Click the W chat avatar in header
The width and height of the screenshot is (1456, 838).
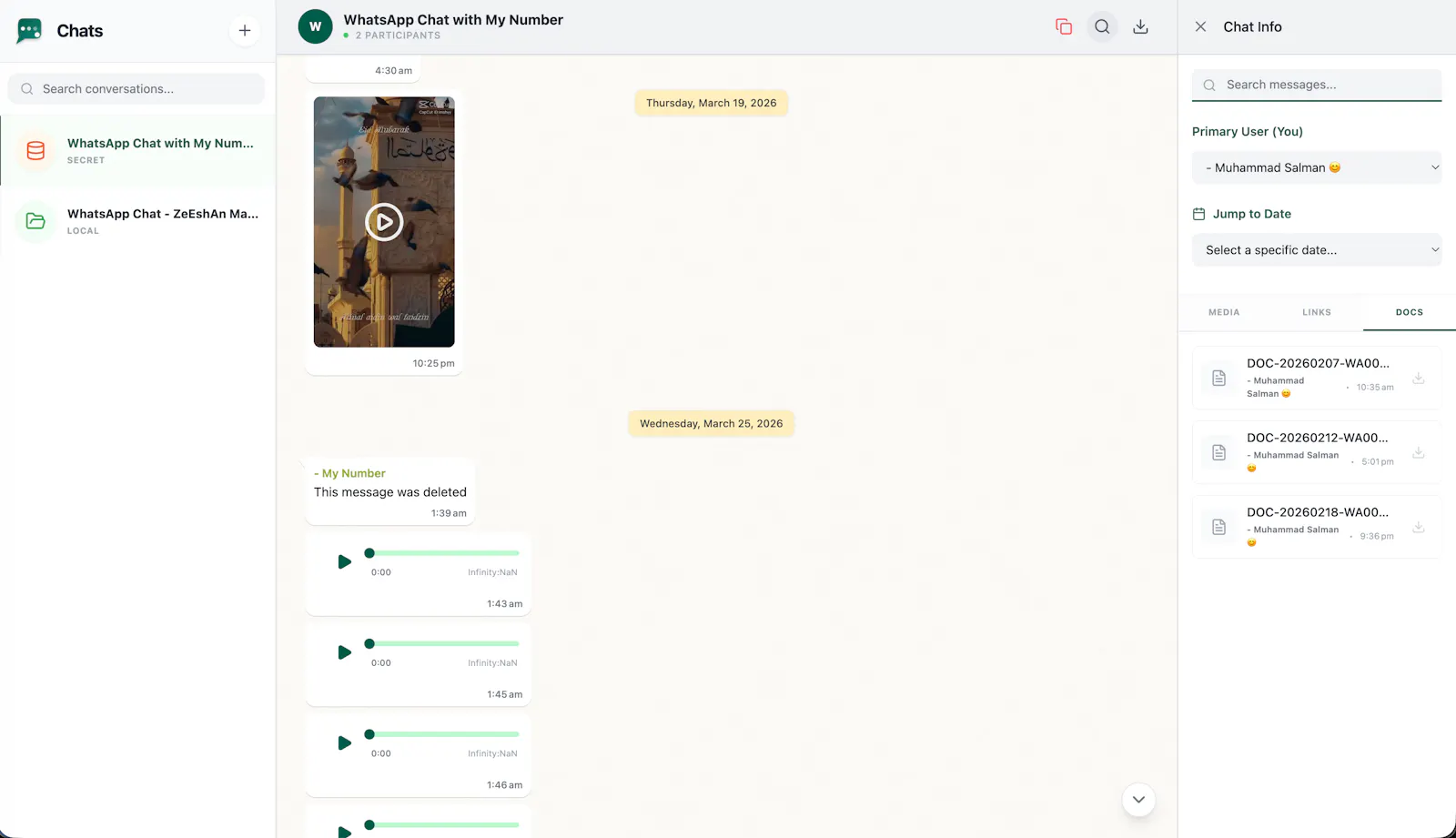(x=315, y=26)
